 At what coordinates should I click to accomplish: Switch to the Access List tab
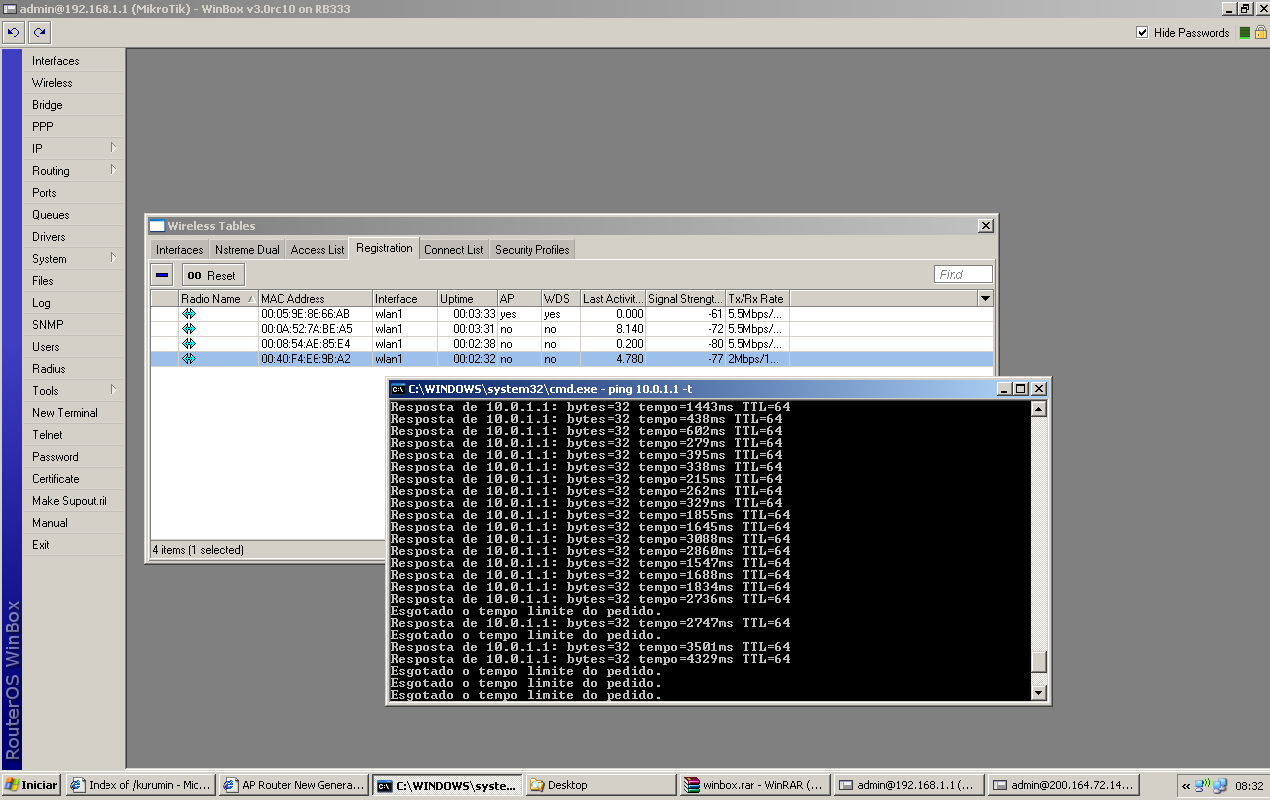pos(317,250)
